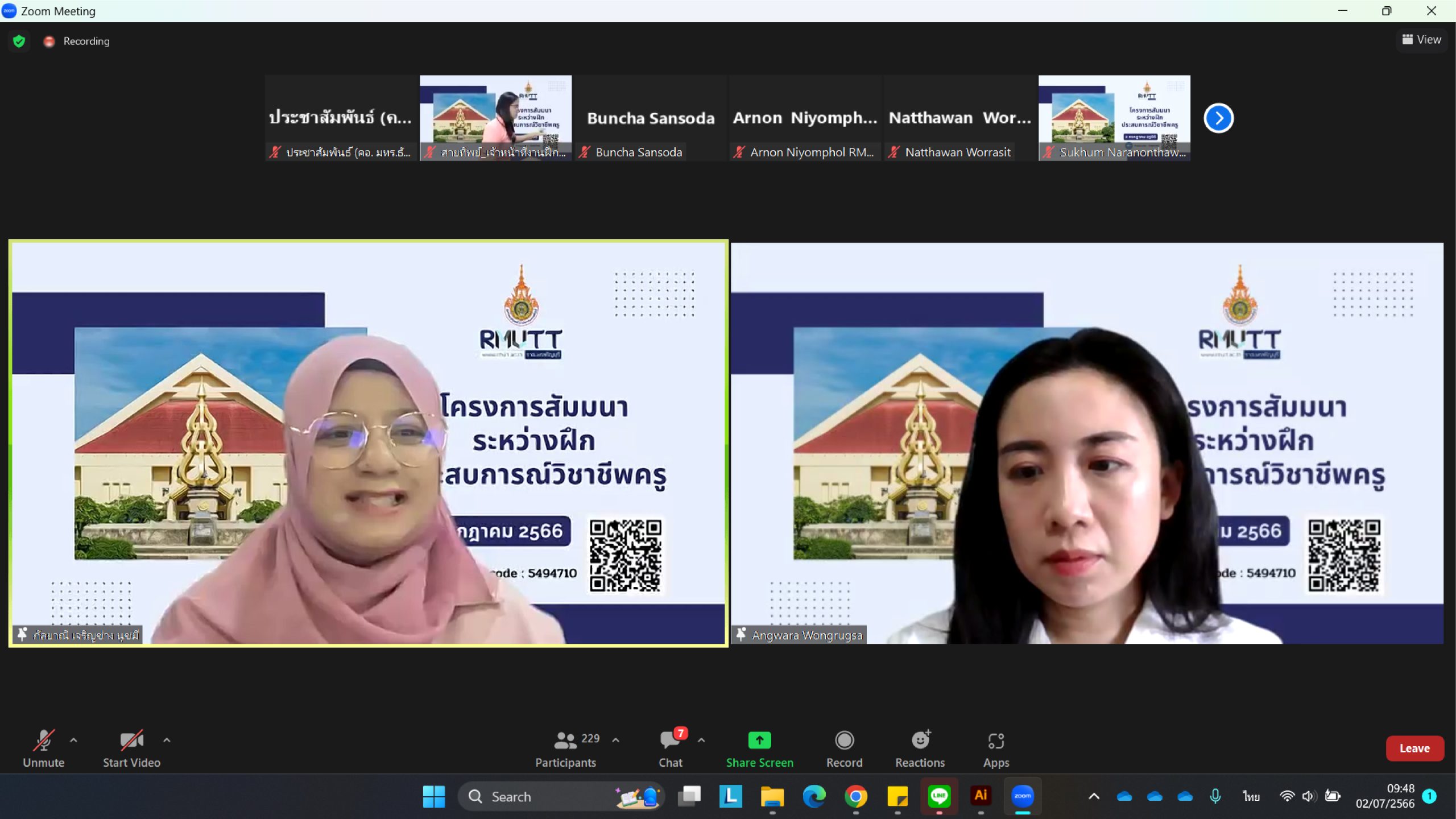The image size is (1456, 819).
Task: Click microphone icon in system tray
Action: point(1215,796)
